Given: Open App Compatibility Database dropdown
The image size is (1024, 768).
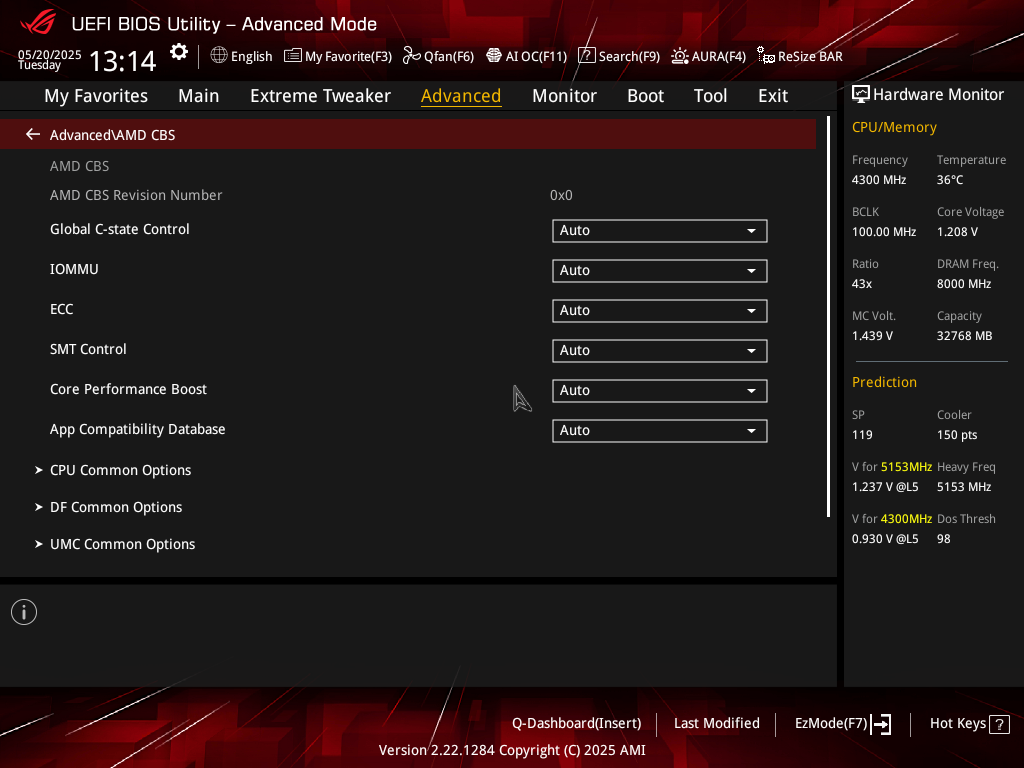Looking at the screenshot, I should [660, 430].
